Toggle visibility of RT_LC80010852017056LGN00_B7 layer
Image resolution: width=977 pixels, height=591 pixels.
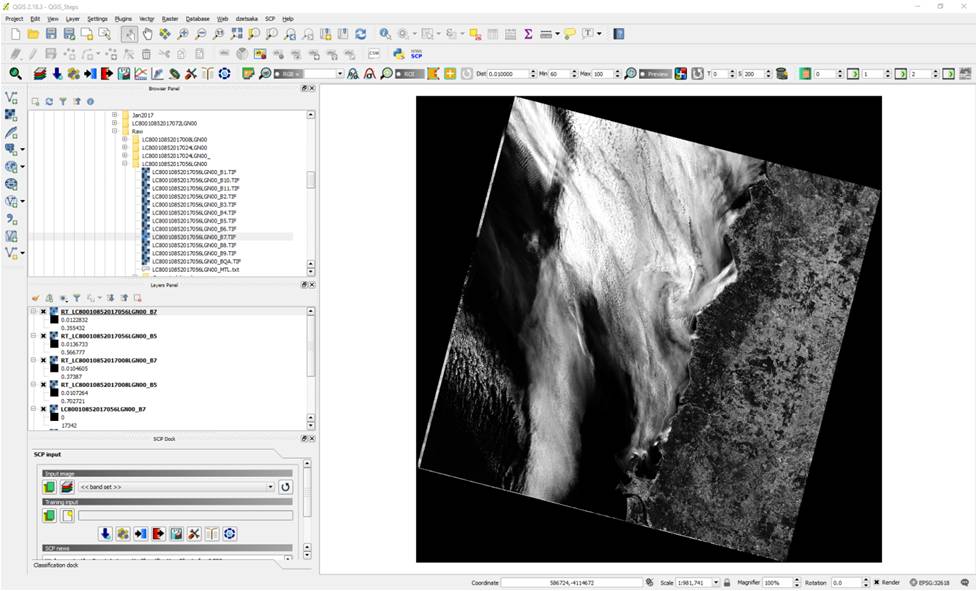tap(43, 312)
